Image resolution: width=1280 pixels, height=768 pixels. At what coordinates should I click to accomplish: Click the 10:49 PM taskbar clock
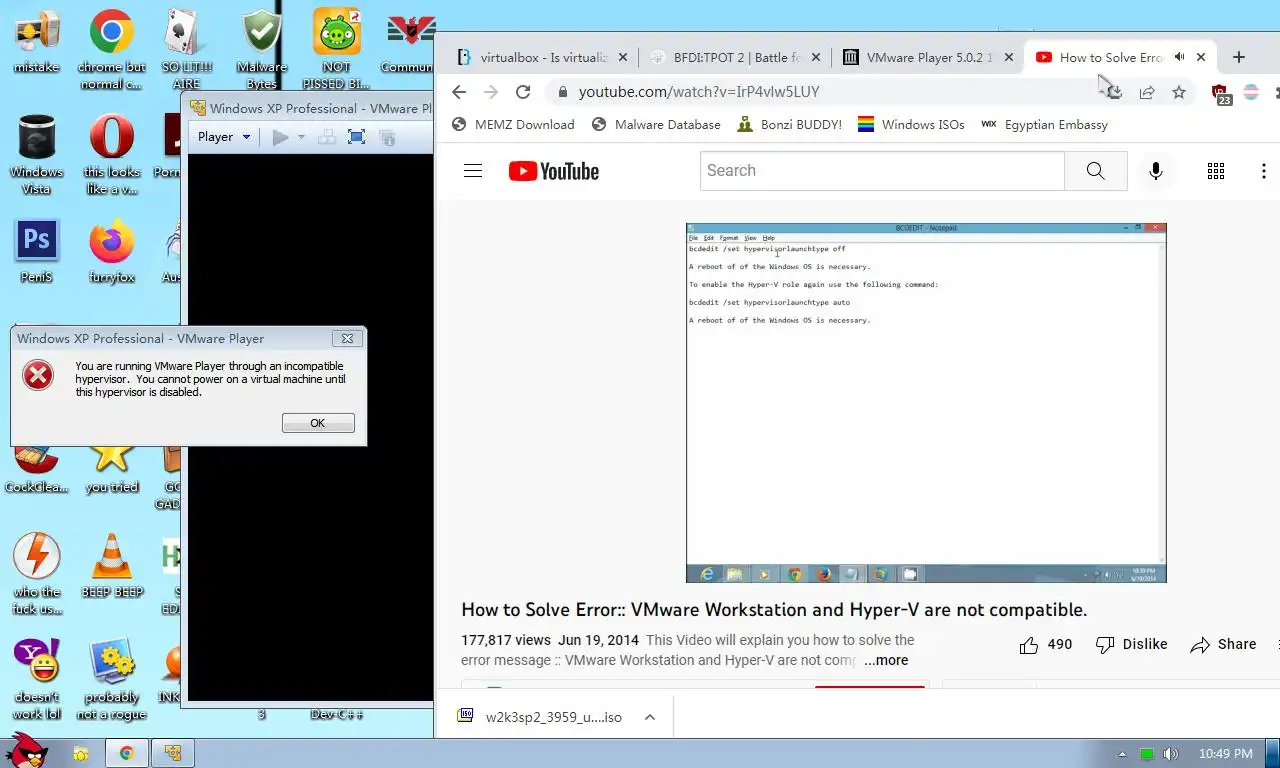(x=1225, y=753)
